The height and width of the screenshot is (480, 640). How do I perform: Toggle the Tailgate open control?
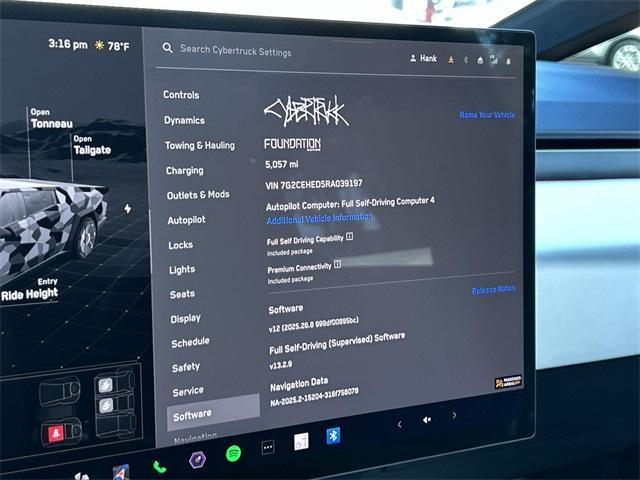[91, 146]
